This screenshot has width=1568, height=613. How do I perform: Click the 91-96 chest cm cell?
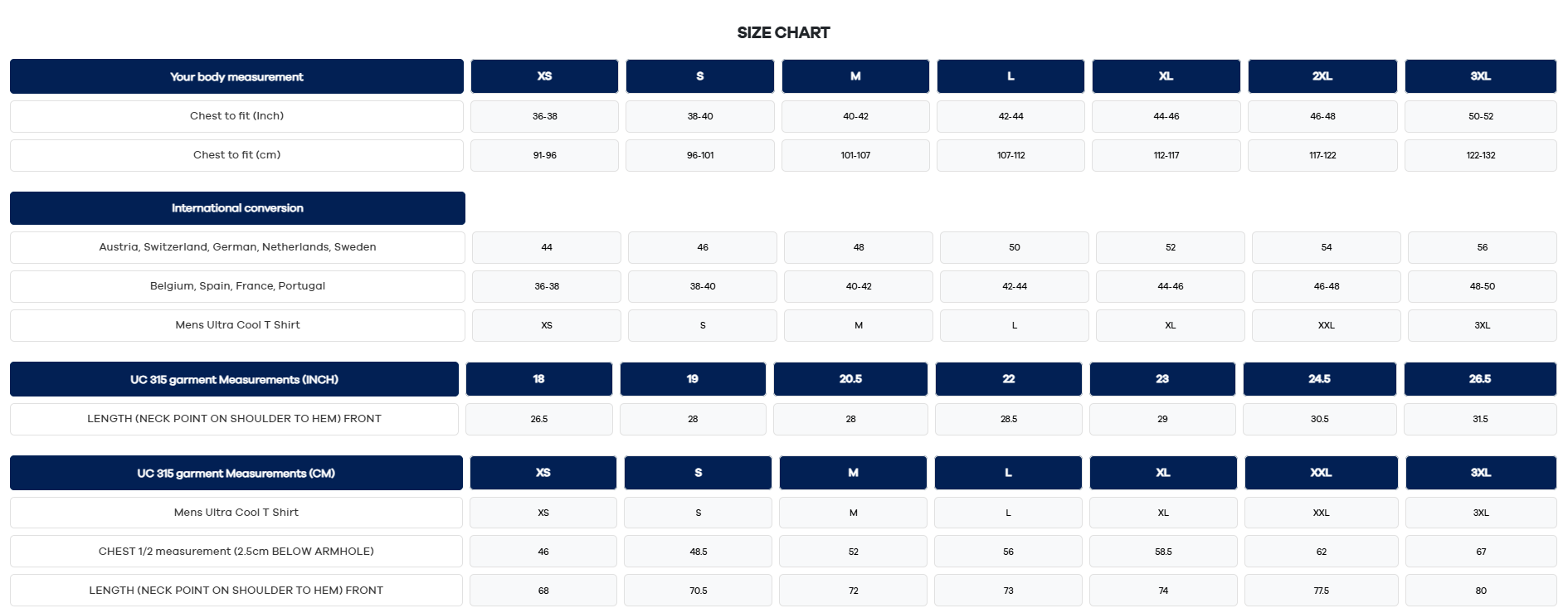click(x=544, y=155)
